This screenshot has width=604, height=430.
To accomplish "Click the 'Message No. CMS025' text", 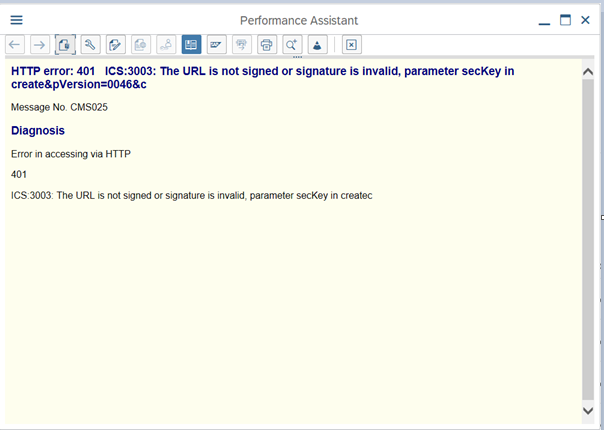I will point(59,107).
